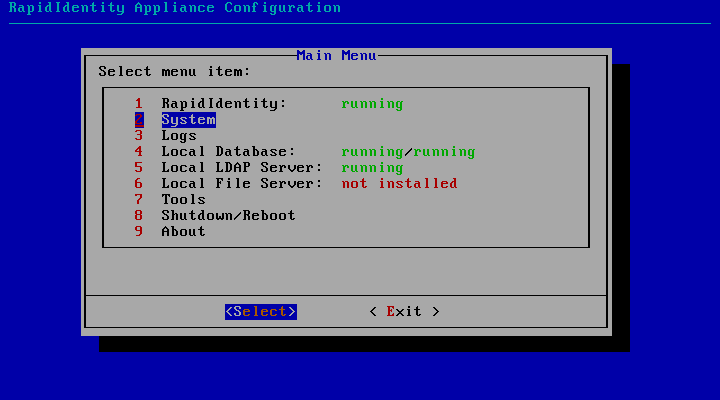Screen dimensions: 720x400
Task: Open the System menu entry
Action: pos(188,119)
